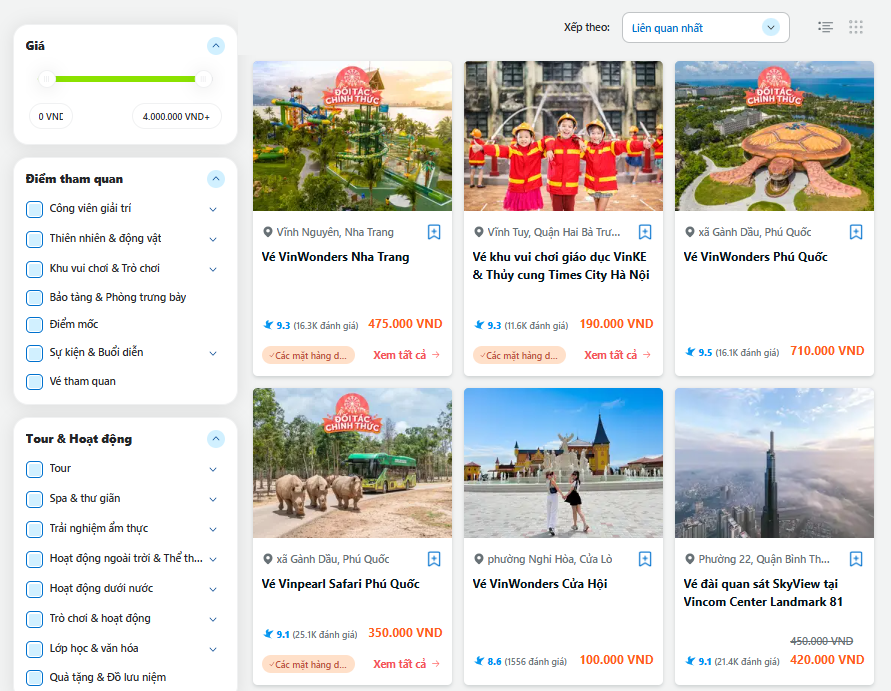Click the minimum price slider handle
The image size is (891, 691).
tap(47, 79)
